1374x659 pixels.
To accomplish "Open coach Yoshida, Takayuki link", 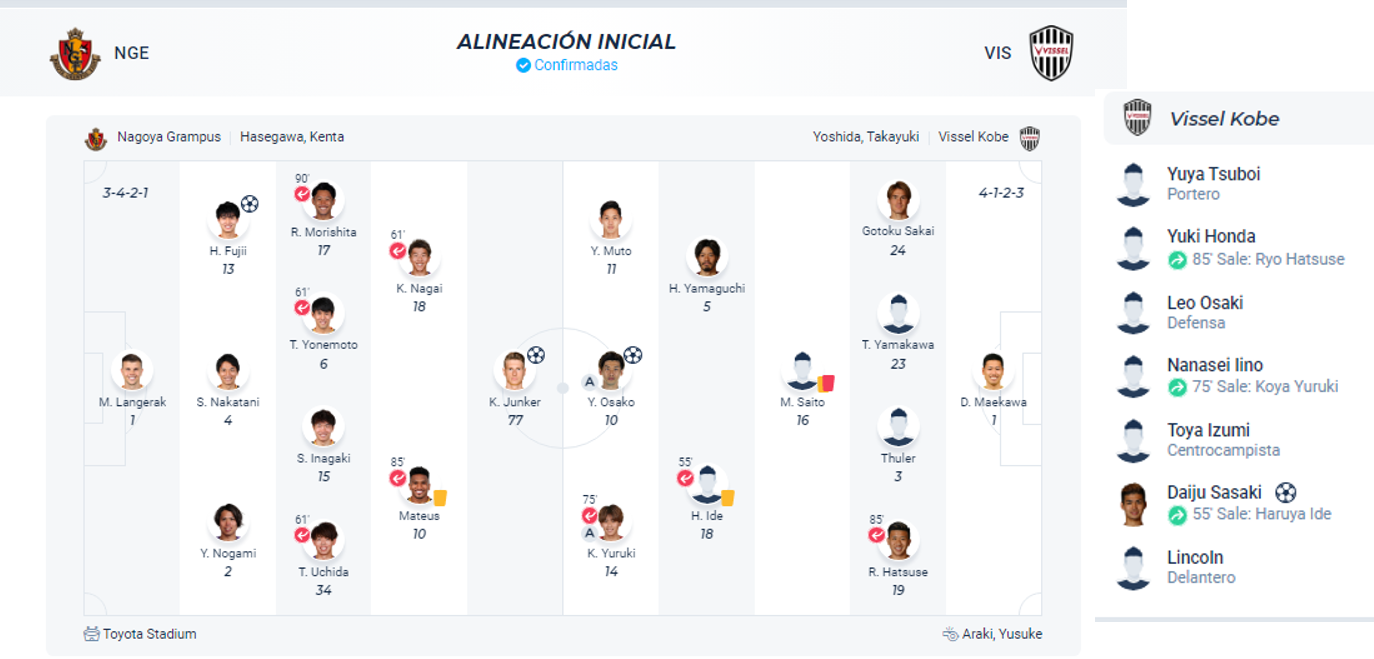I will coord(865,137).
